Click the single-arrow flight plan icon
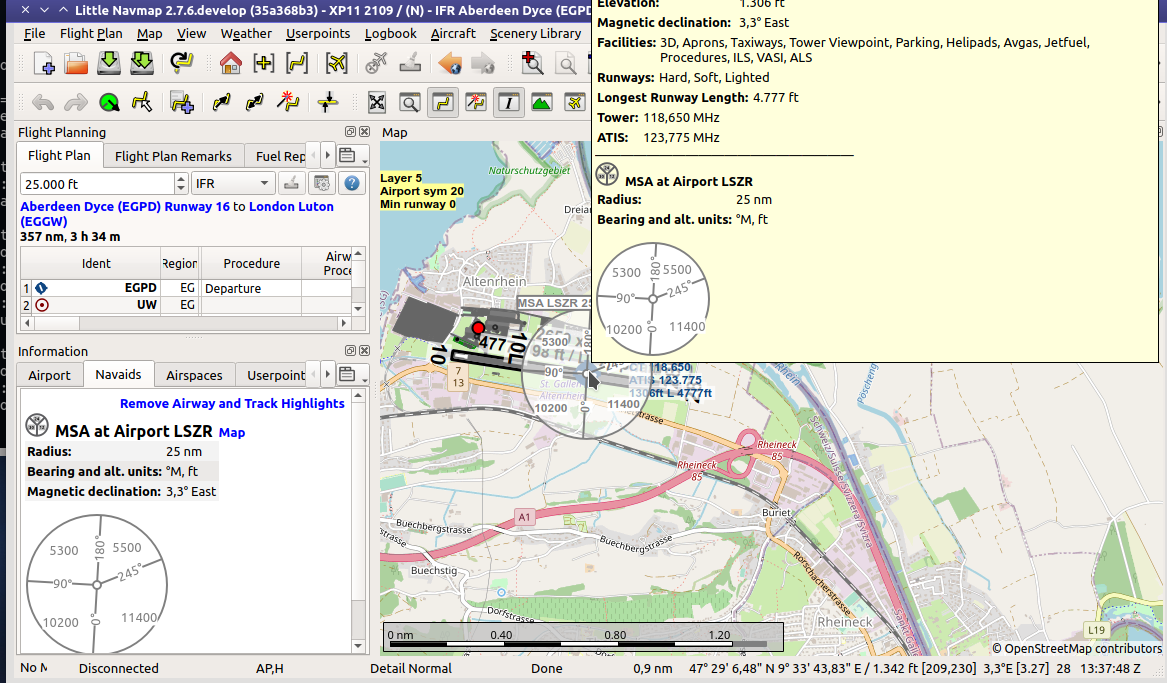The width and height of the screenshot is (1167, 683). [222, 102]
